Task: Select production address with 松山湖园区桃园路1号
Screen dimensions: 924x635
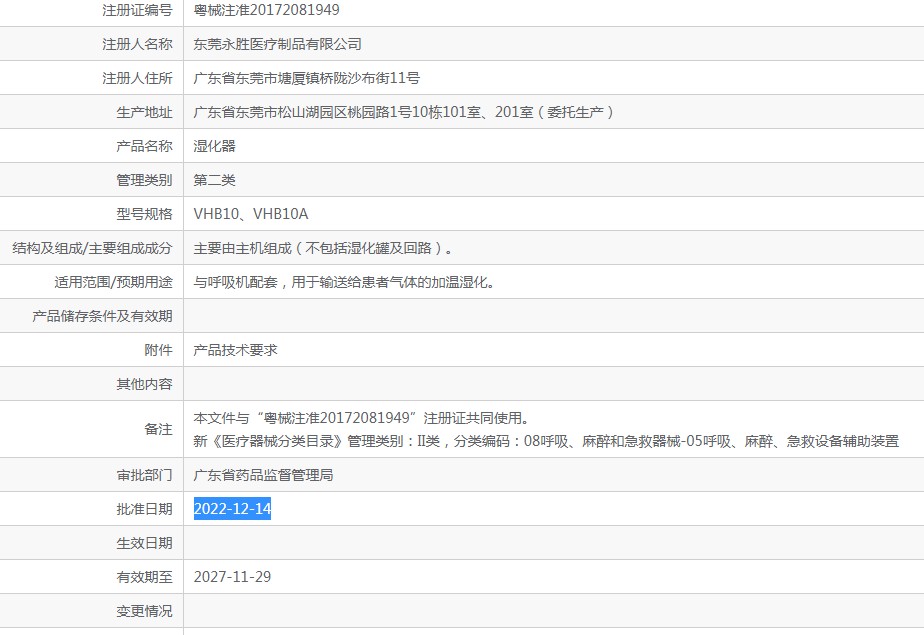Action: (404, 112)
